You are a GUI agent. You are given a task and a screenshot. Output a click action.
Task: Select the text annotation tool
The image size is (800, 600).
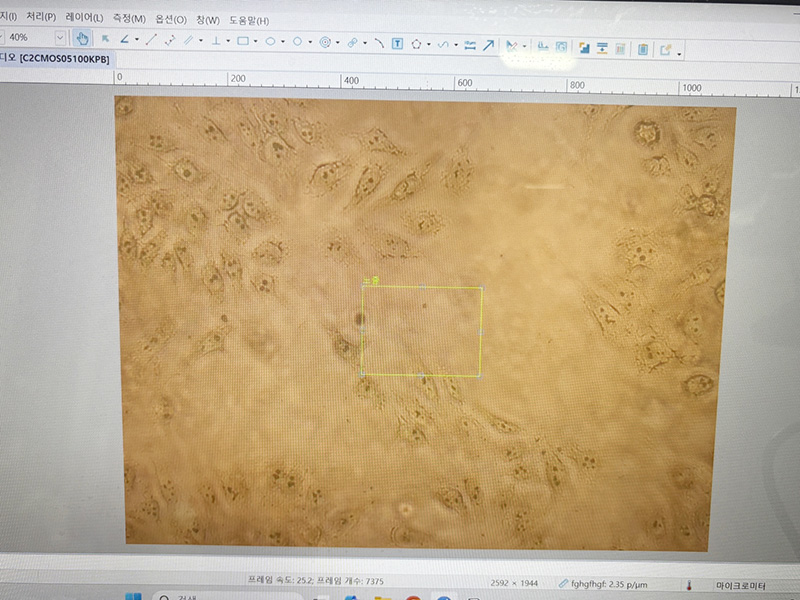click(397, 43)
